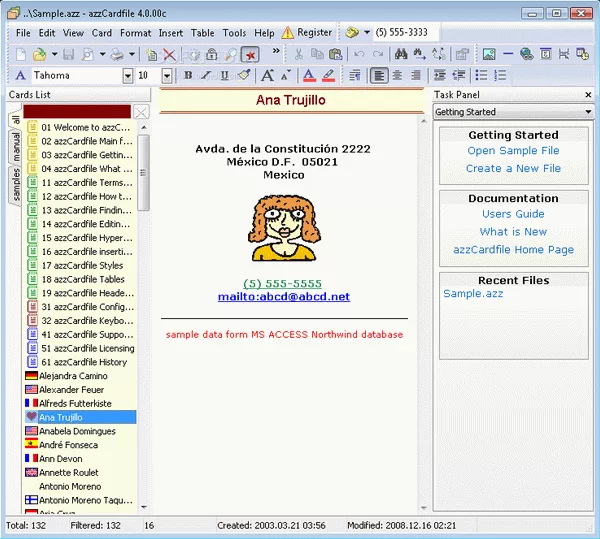This screenshot has height=539, width=600.
Task: Click the magnifier zoom icon
Action: coord(230,54)
